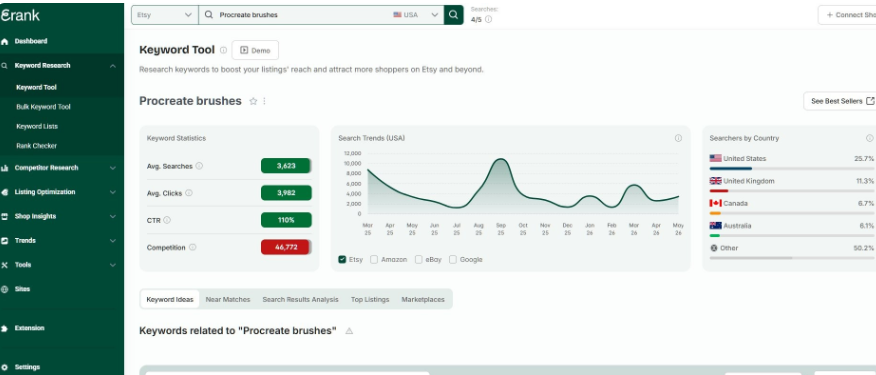Click the United Kingdom flag icon
876x375 pixels.
715,181
